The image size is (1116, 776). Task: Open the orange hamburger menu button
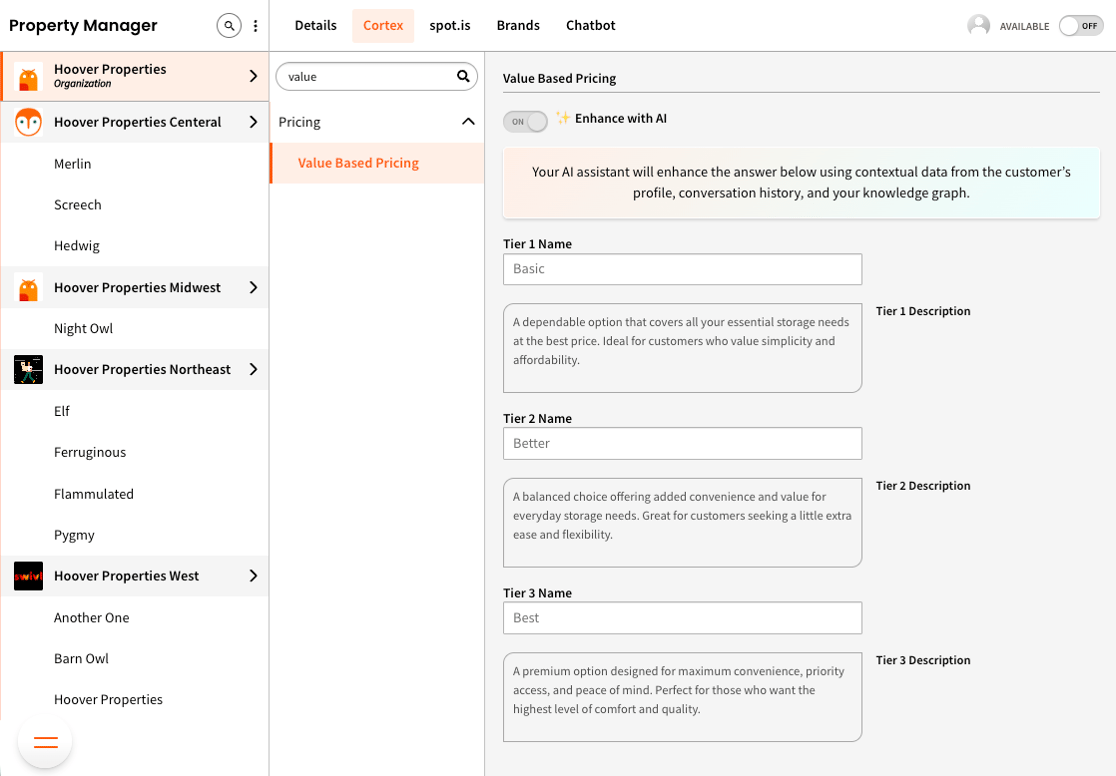click(x=46, y=742)
